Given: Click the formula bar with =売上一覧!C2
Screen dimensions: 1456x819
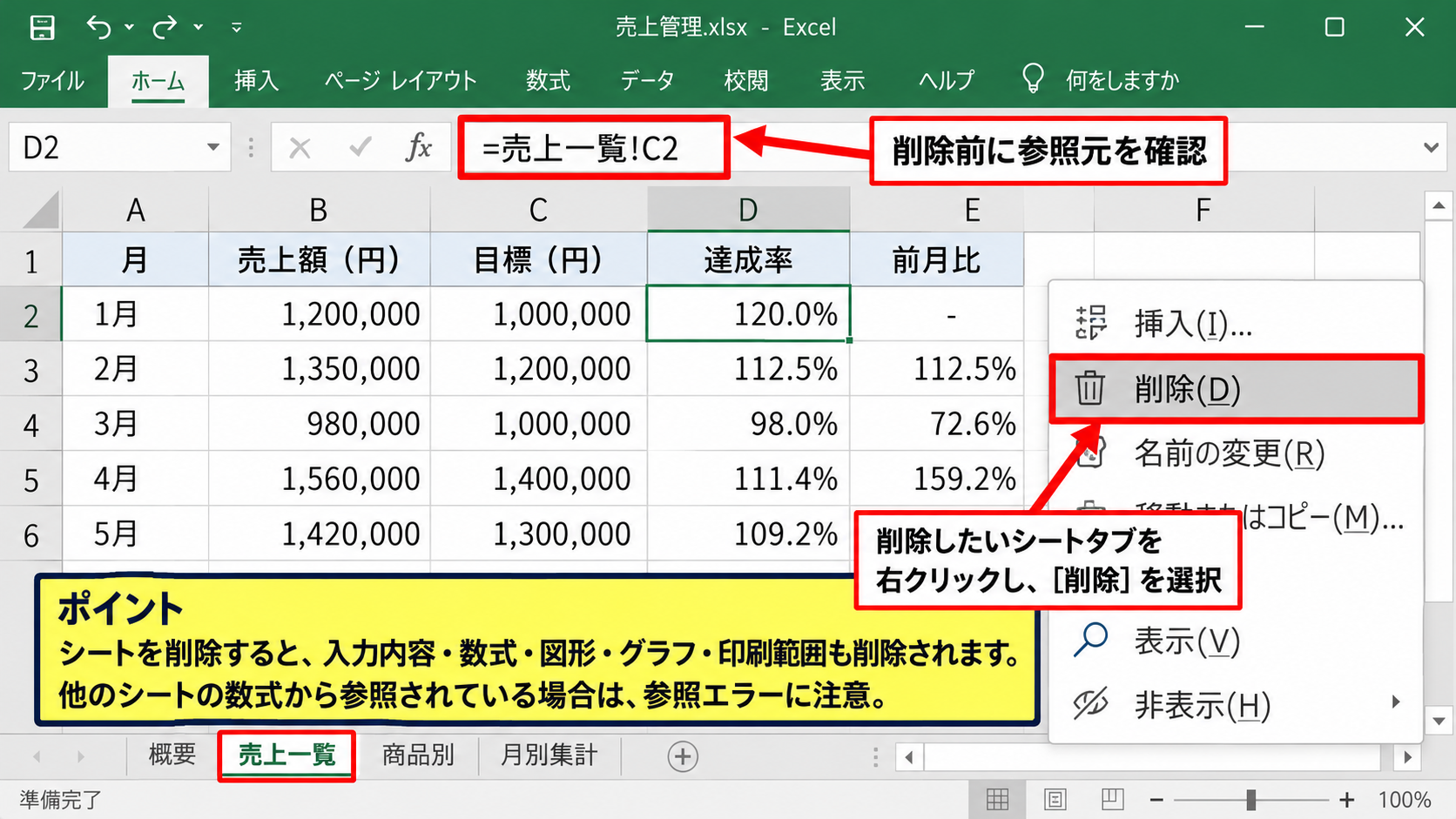Looking at the screenshot, I should click(593, 148).
